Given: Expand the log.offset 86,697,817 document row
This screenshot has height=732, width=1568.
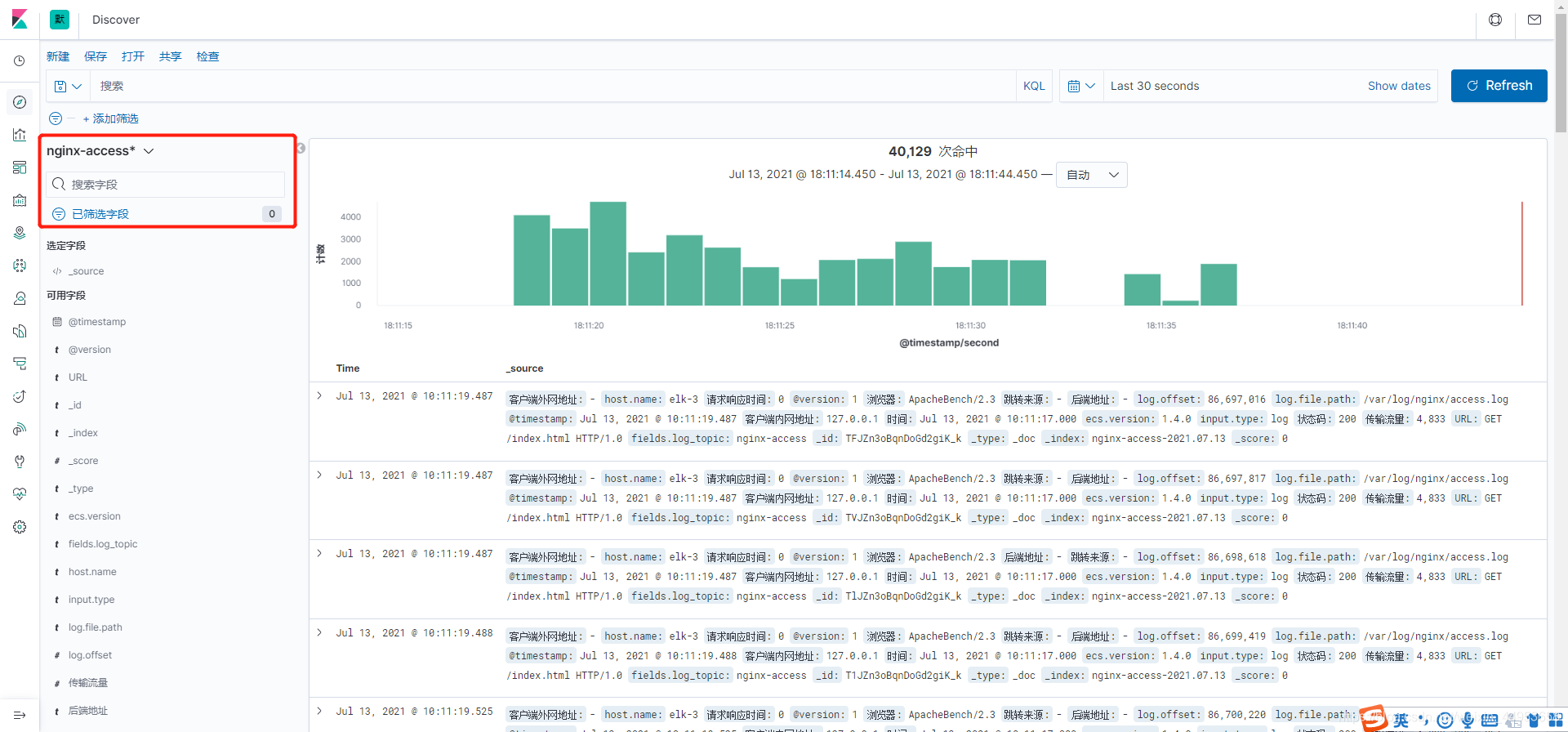Looking at the screenshot, I should 319,475.
